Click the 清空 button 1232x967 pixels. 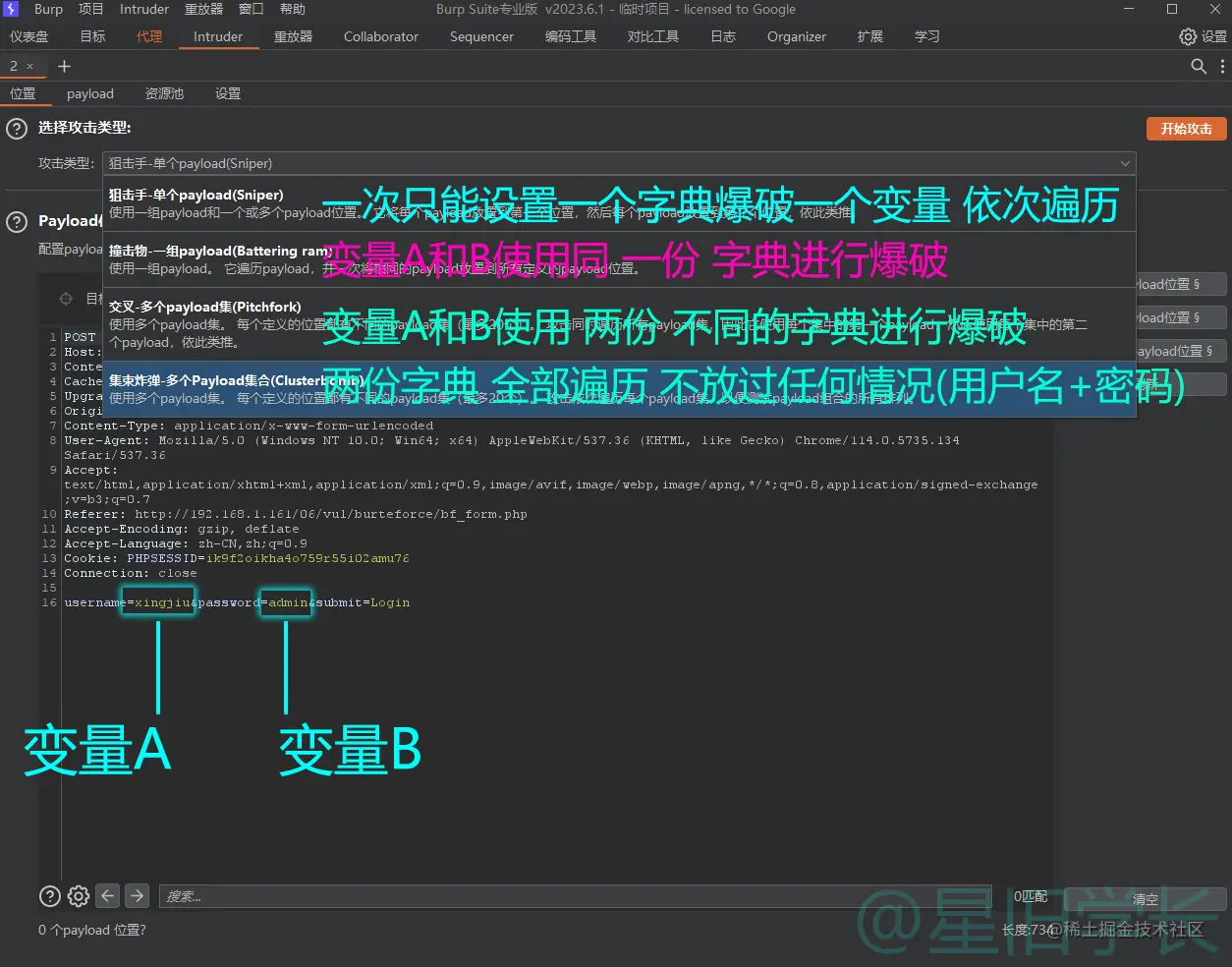point(1146,898)
